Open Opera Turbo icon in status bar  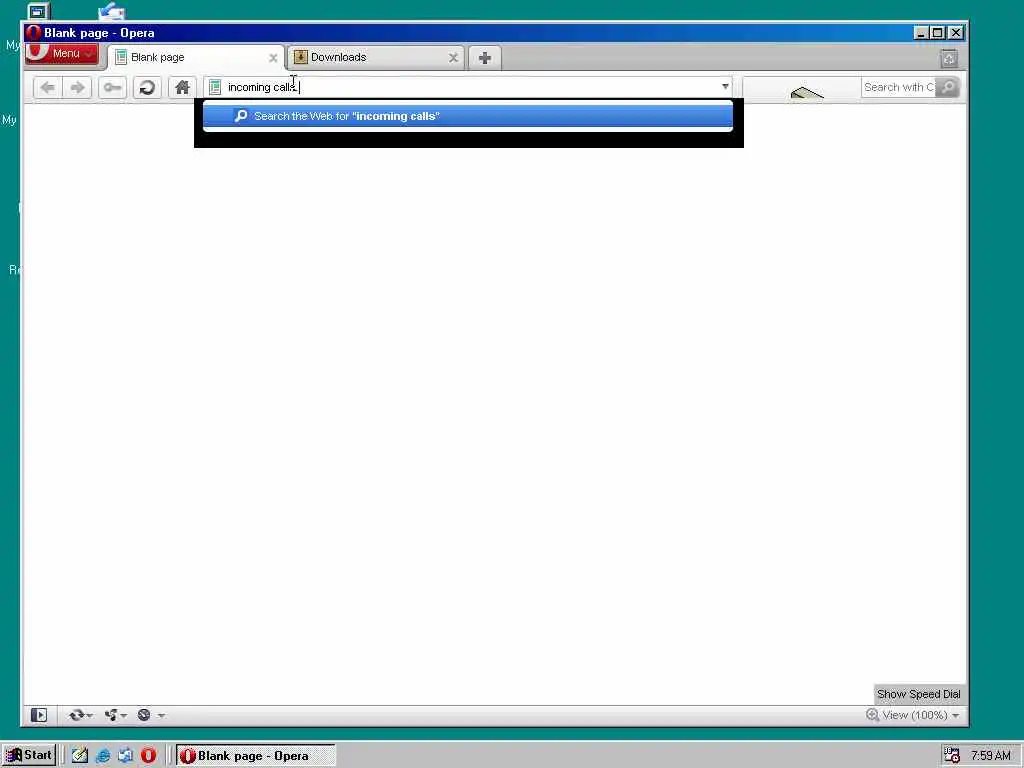pos(144,715)
